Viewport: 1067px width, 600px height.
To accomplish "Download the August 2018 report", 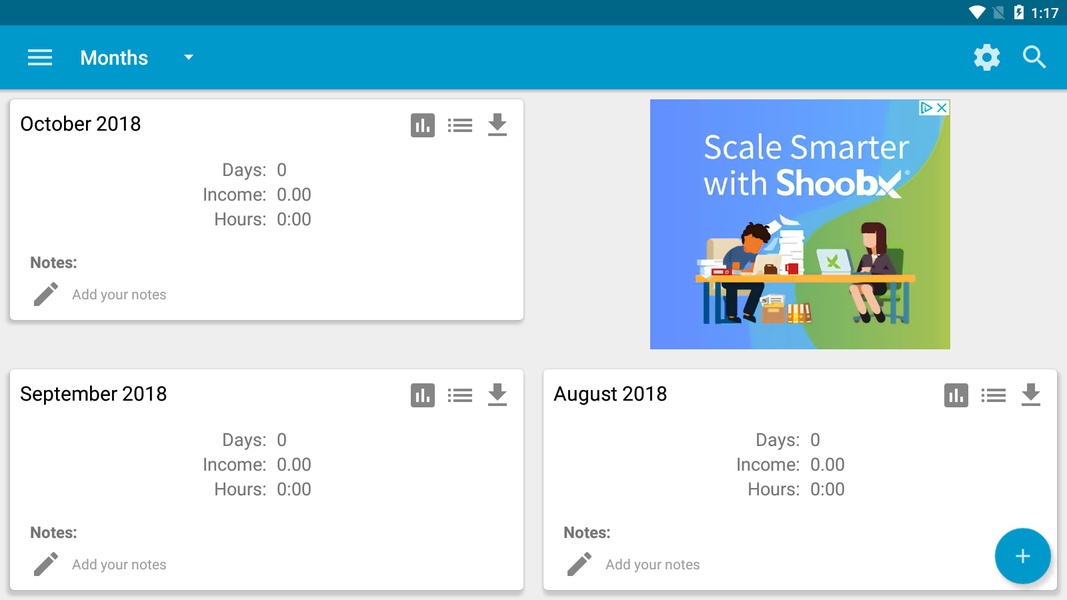I will pos(1031,395).
